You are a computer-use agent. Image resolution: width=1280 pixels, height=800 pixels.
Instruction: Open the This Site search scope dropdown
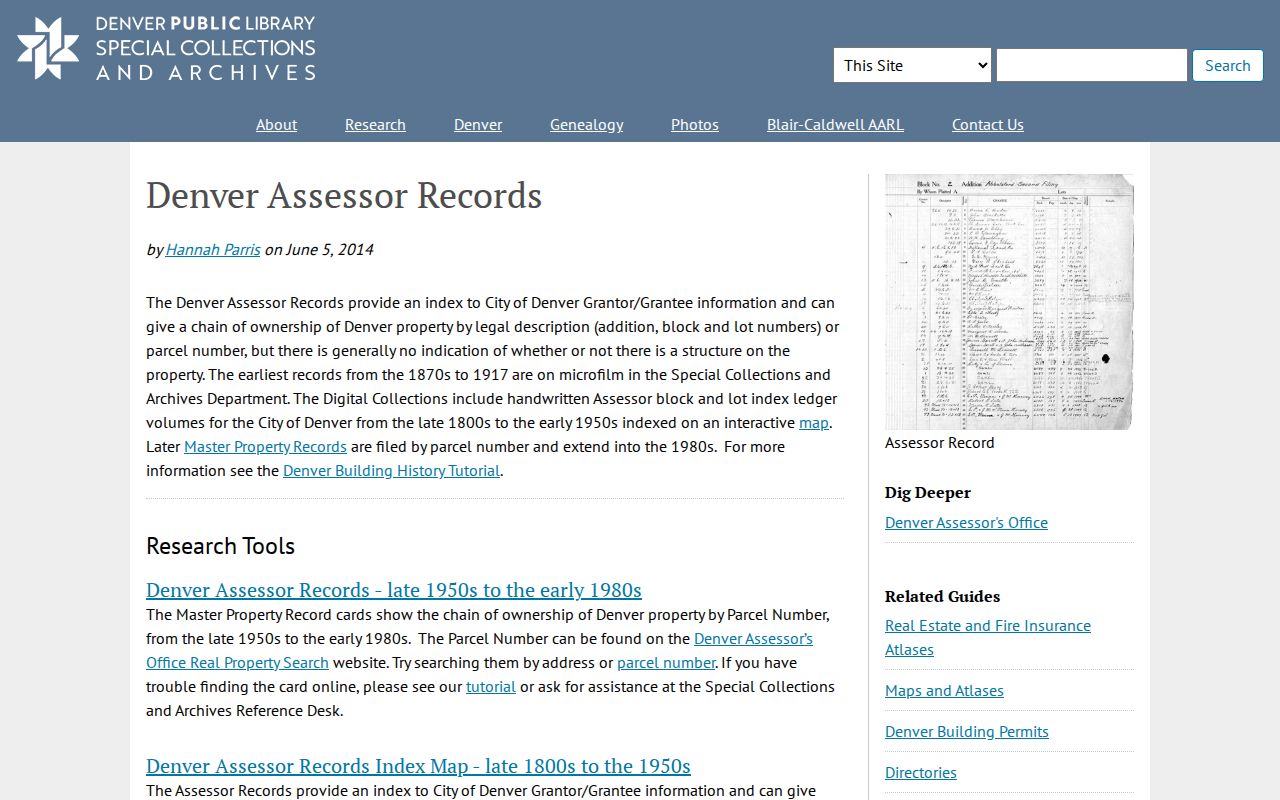pyautogui.click(x=912, y=65)
